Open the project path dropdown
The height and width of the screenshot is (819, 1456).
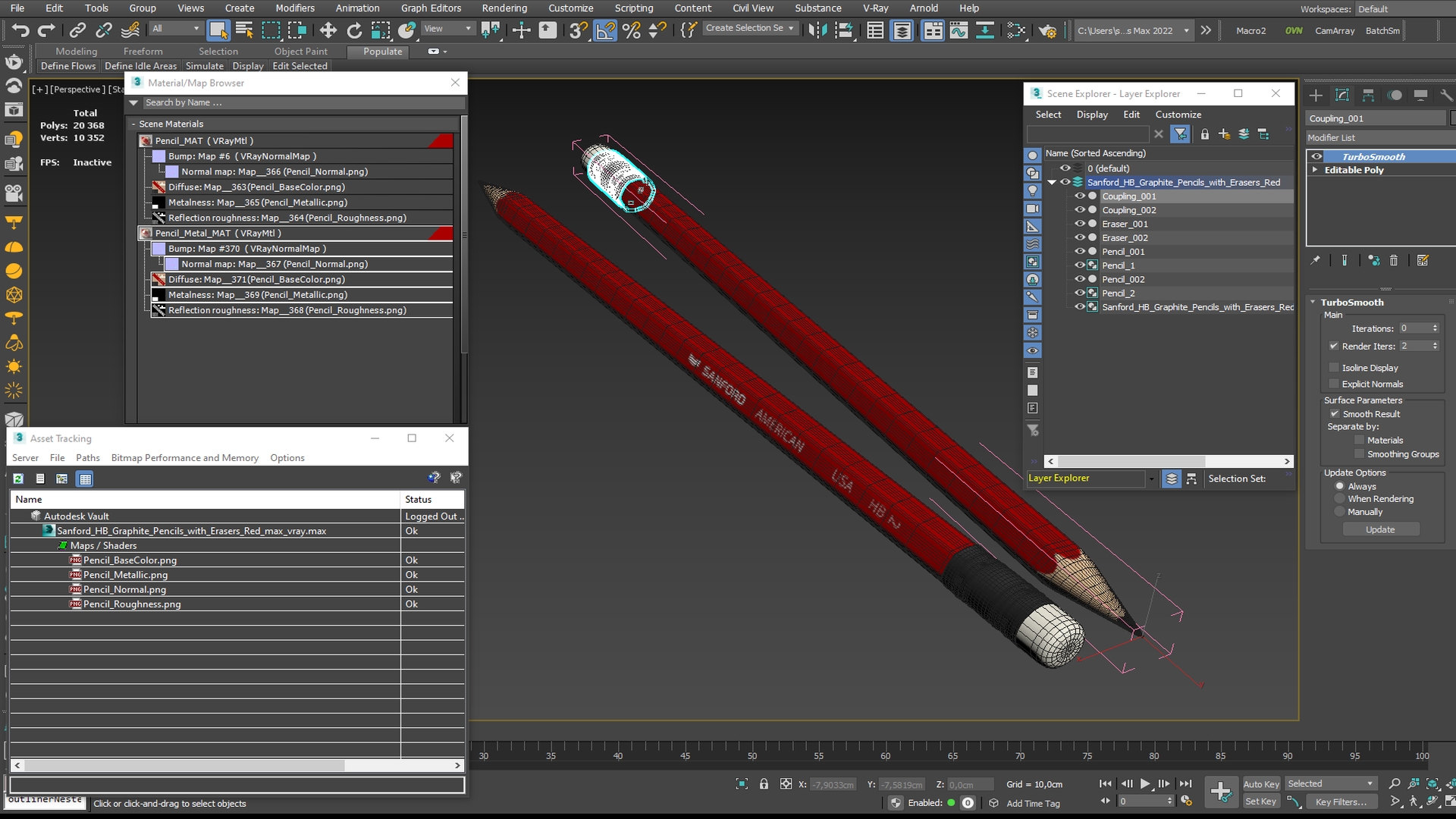click(x=1186, y=31)
